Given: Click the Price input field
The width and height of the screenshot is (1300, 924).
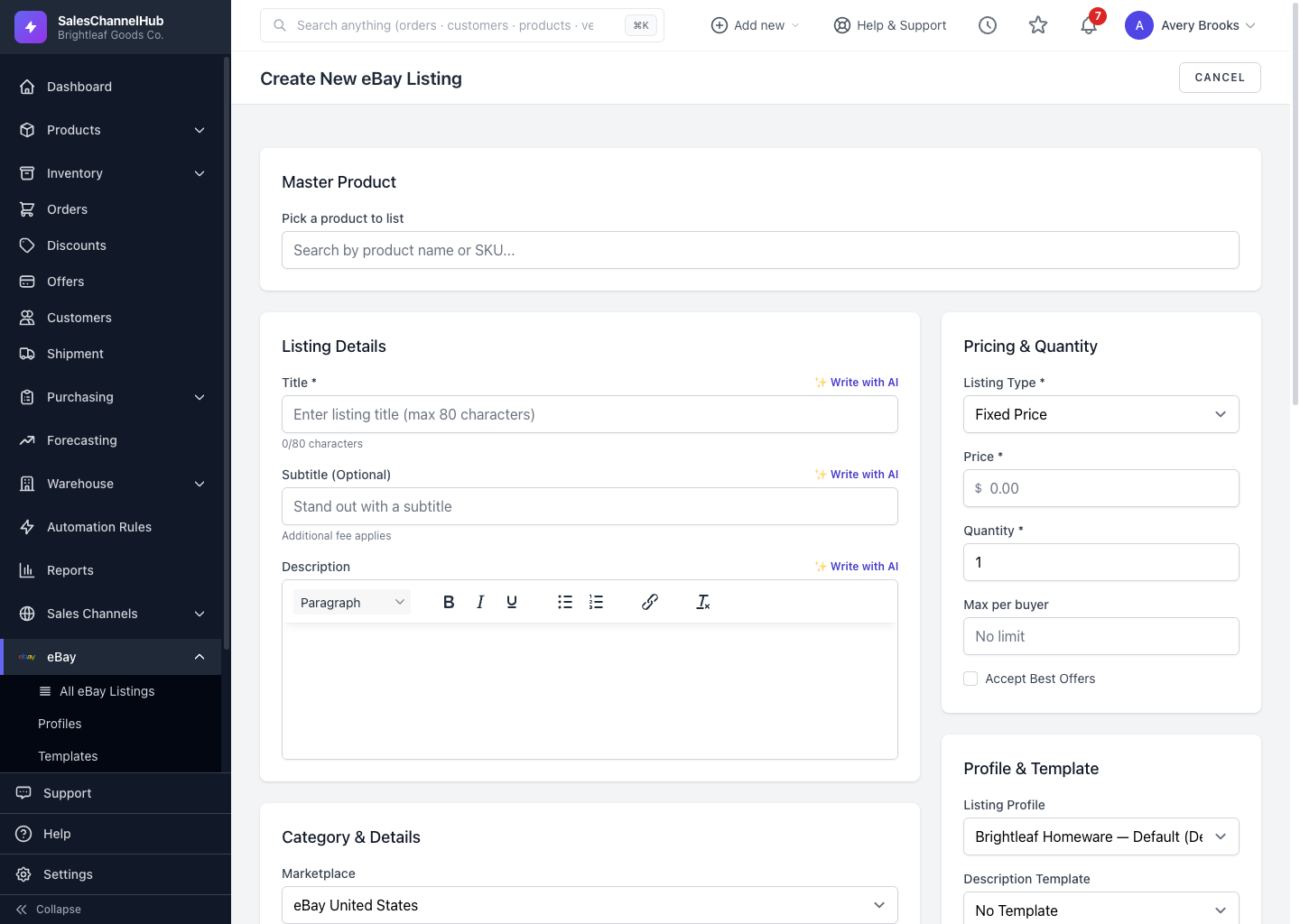Looking at the screenshot, I should pos(1100,488).
